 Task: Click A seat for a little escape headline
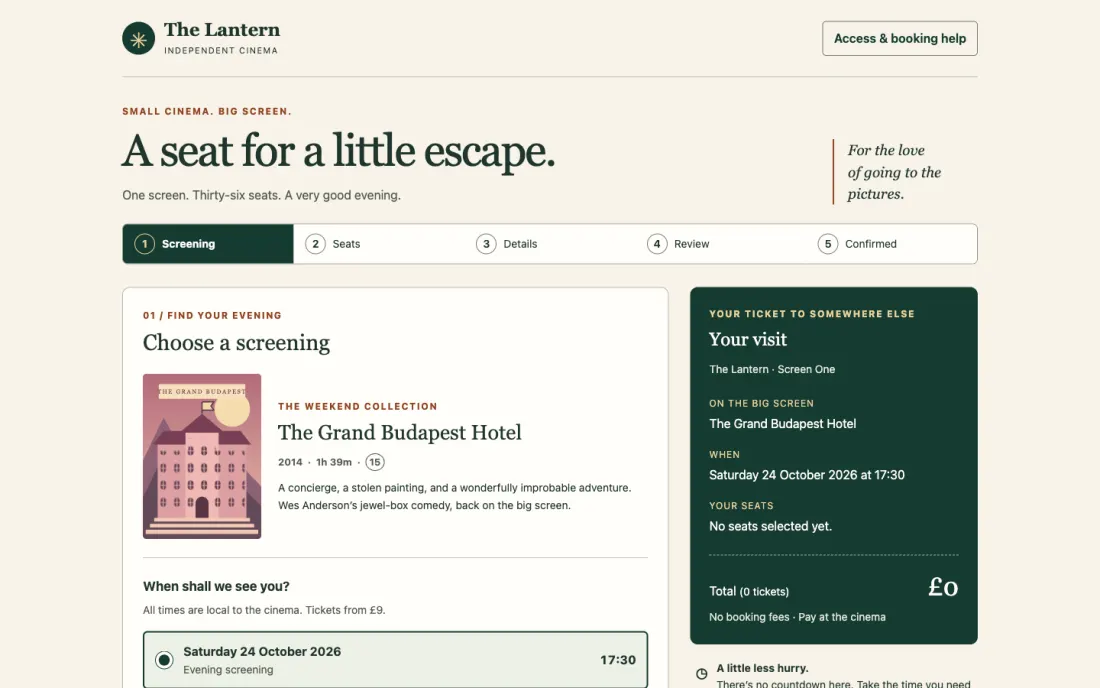[338, 151]
